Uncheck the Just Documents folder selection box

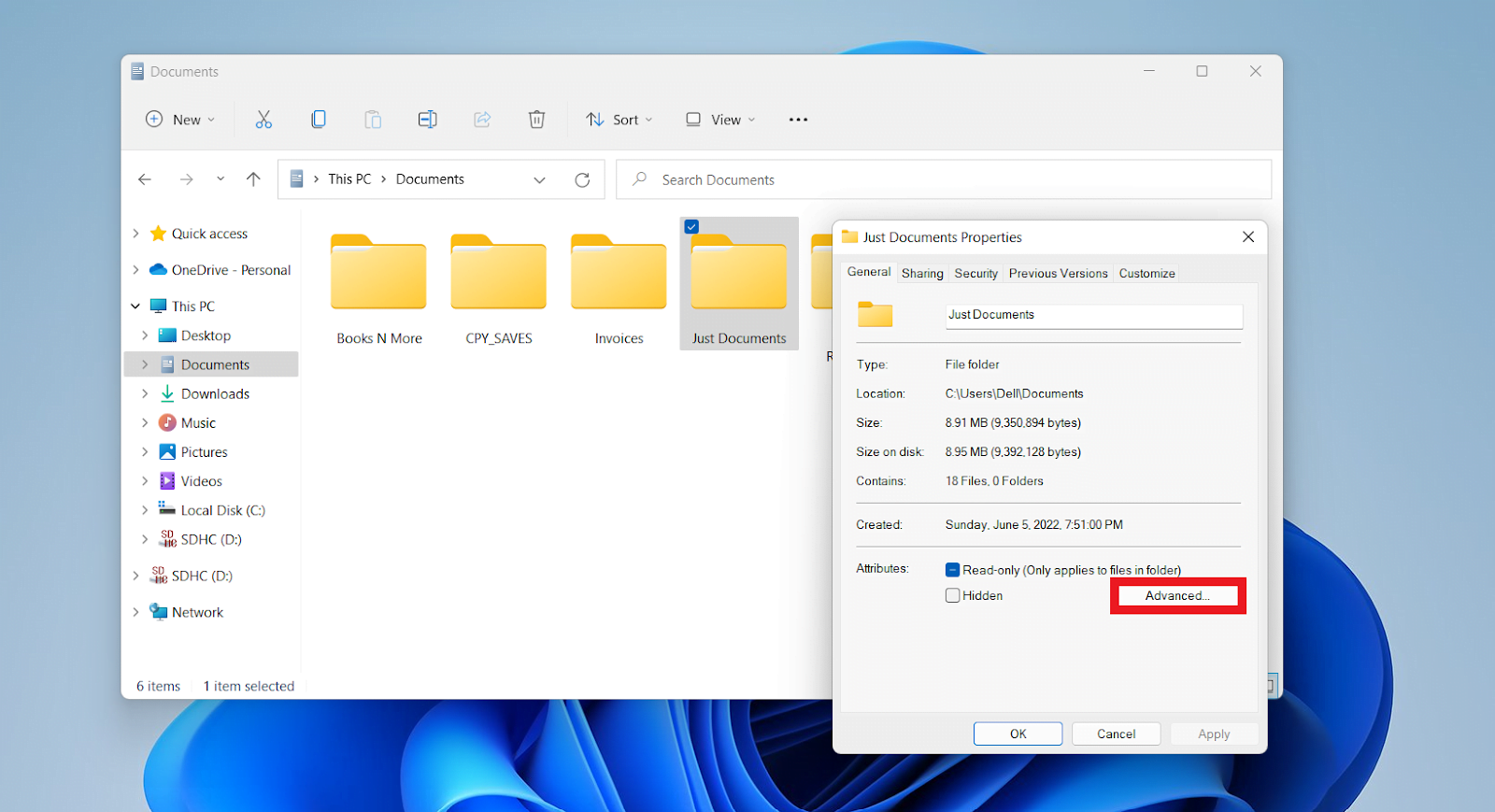(691, 227)
